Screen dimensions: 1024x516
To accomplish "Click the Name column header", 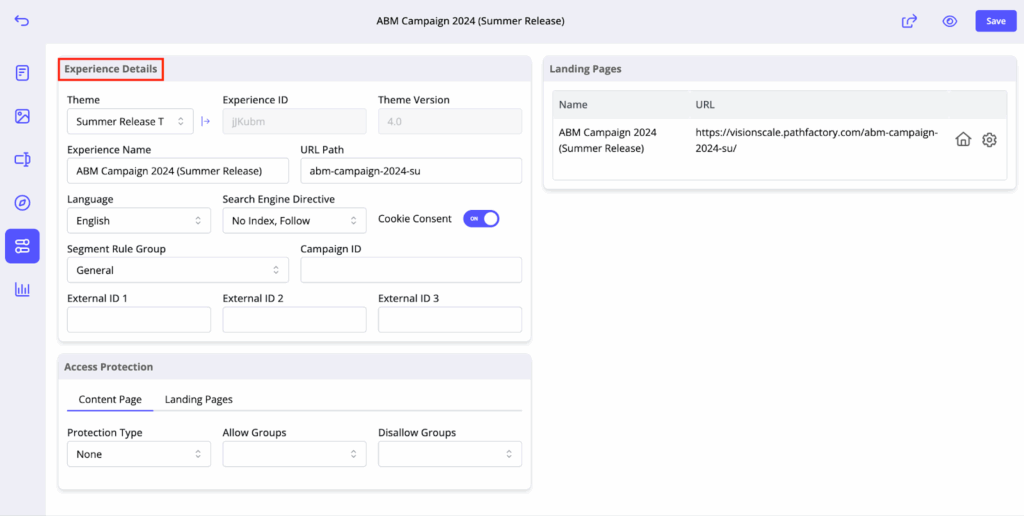I will tap(574, 105).
